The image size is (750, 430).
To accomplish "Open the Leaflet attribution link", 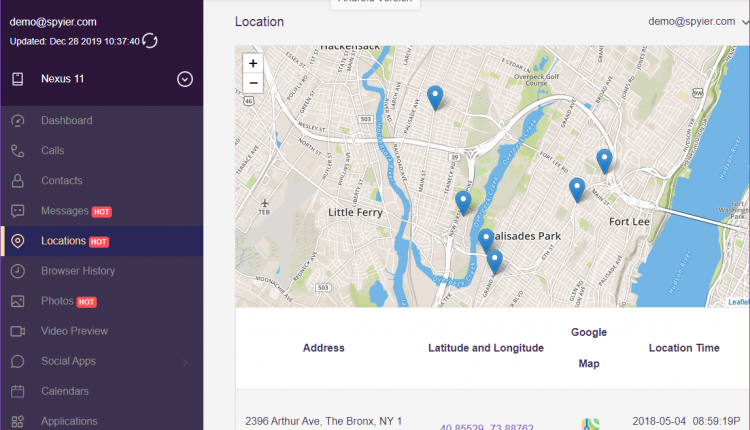I will [738, 302].
